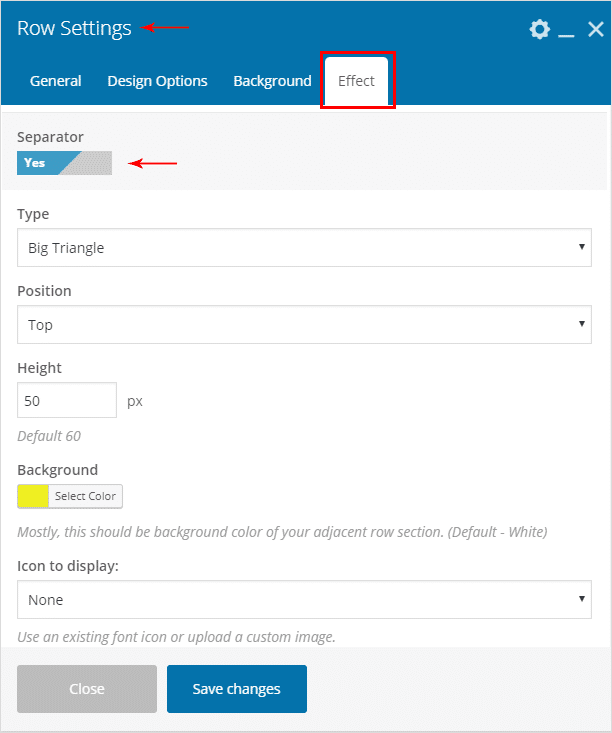Click the Select Color button
Image resolution: width=612 pixels, height=733 pixels.
click(x=85, y=496)
